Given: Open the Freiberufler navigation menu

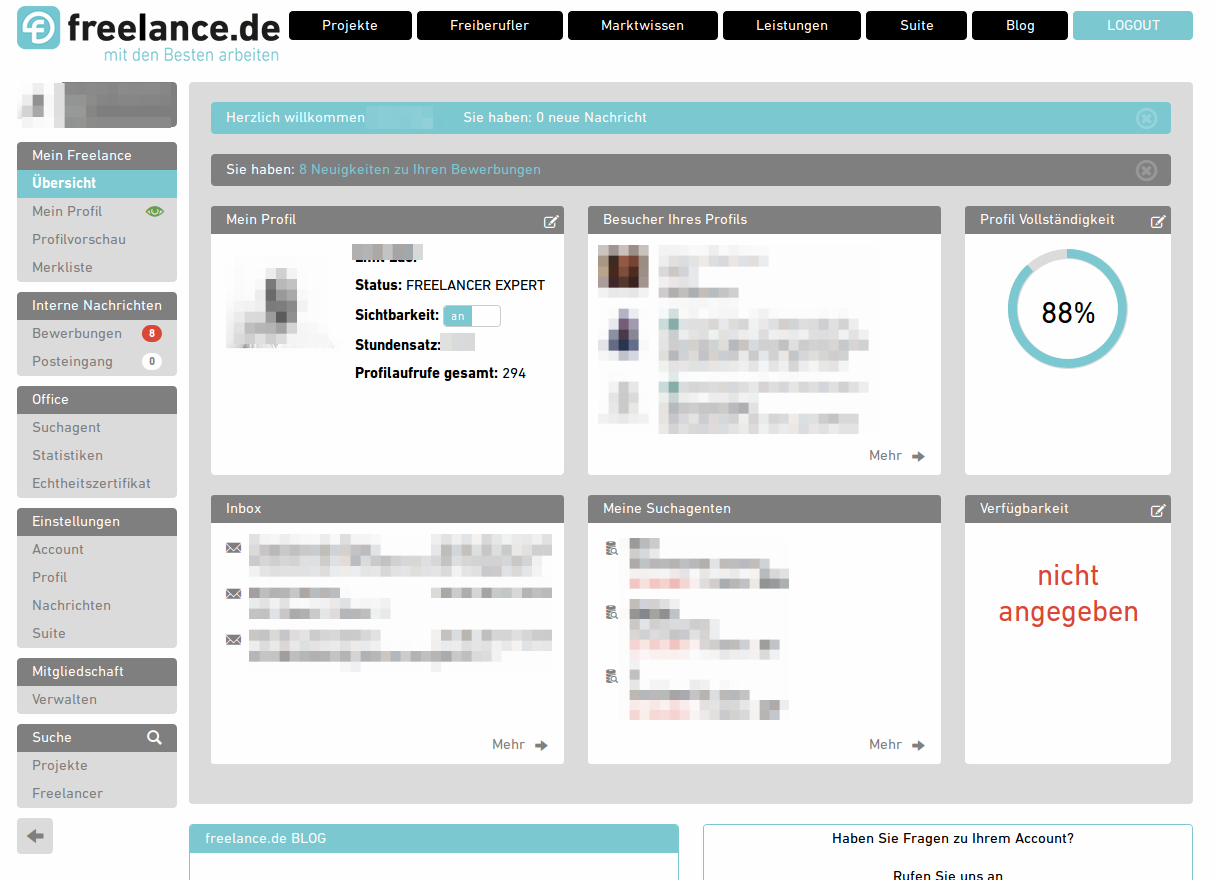Looking at the screenshot, I should pyautogui.click(x=490, y=26).
